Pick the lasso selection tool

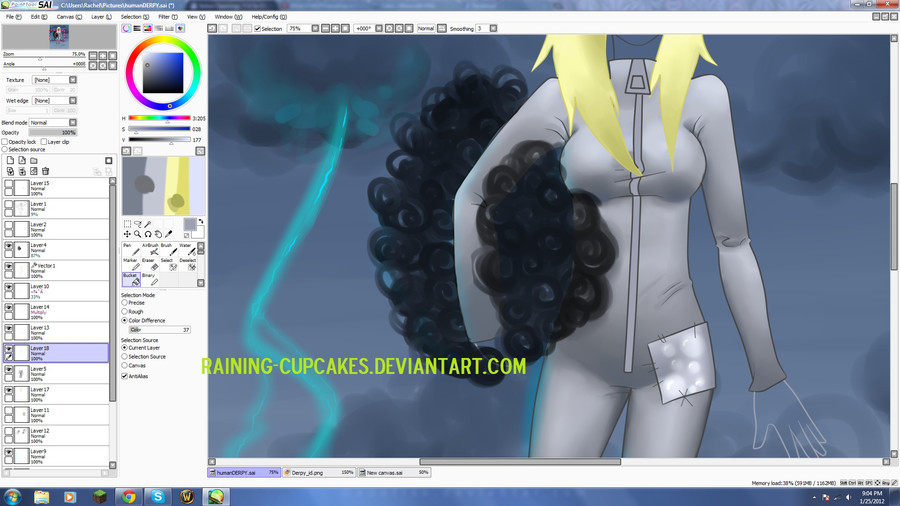[138, 224]
